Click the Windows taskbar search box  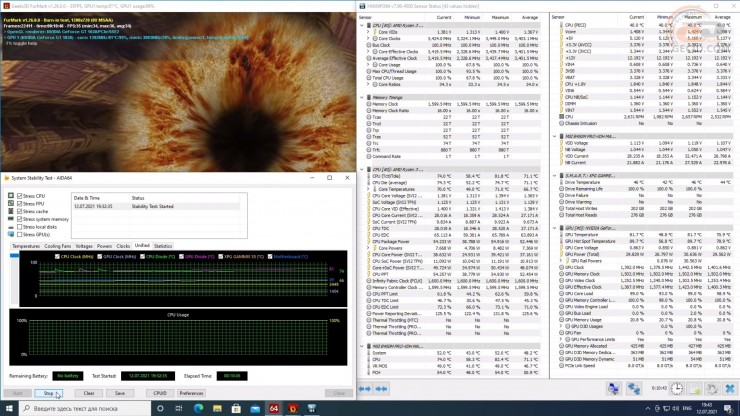click(x=85, y=408)
